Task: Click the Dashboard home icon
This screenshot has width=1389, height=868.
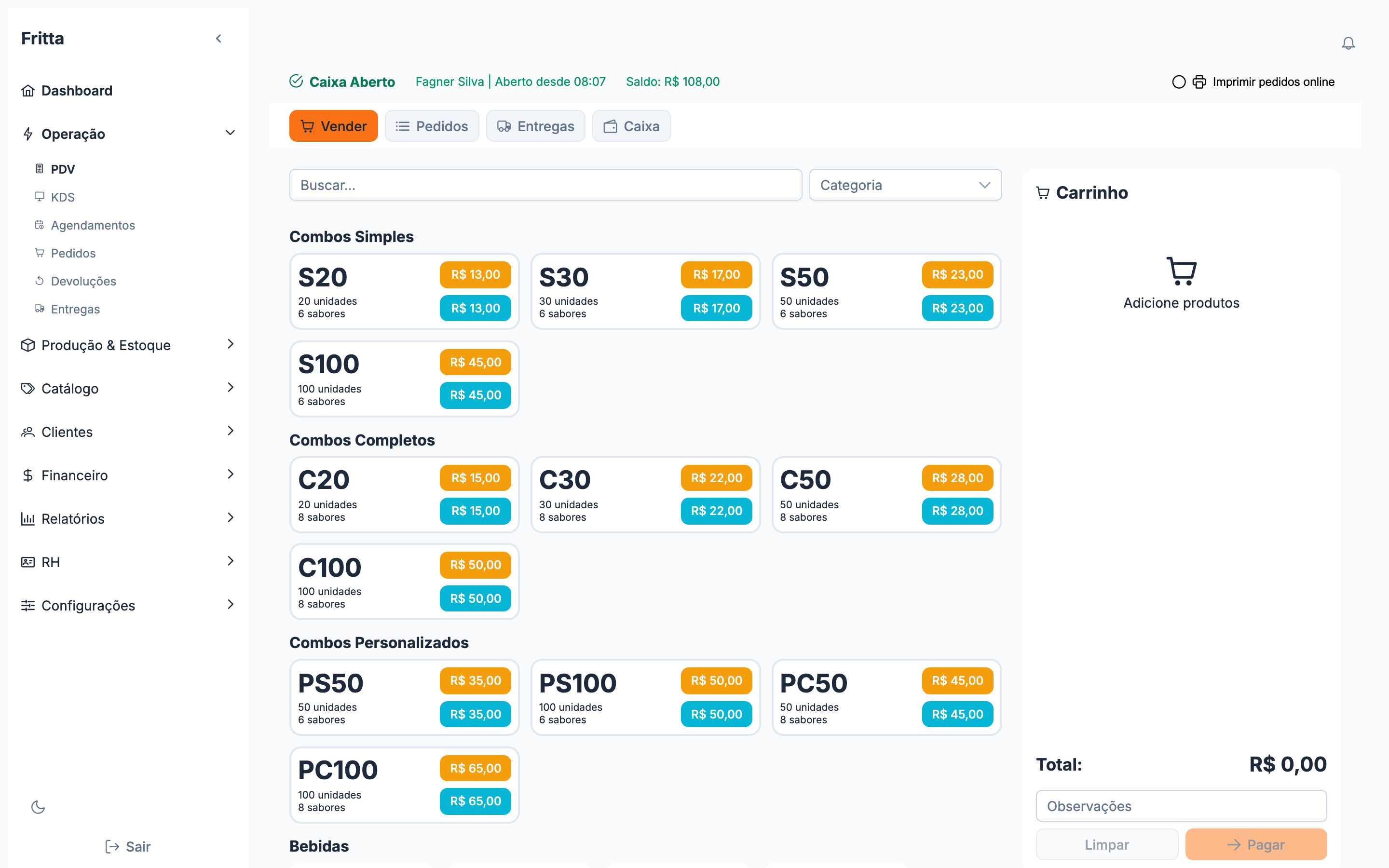Action: click(27, 91)
